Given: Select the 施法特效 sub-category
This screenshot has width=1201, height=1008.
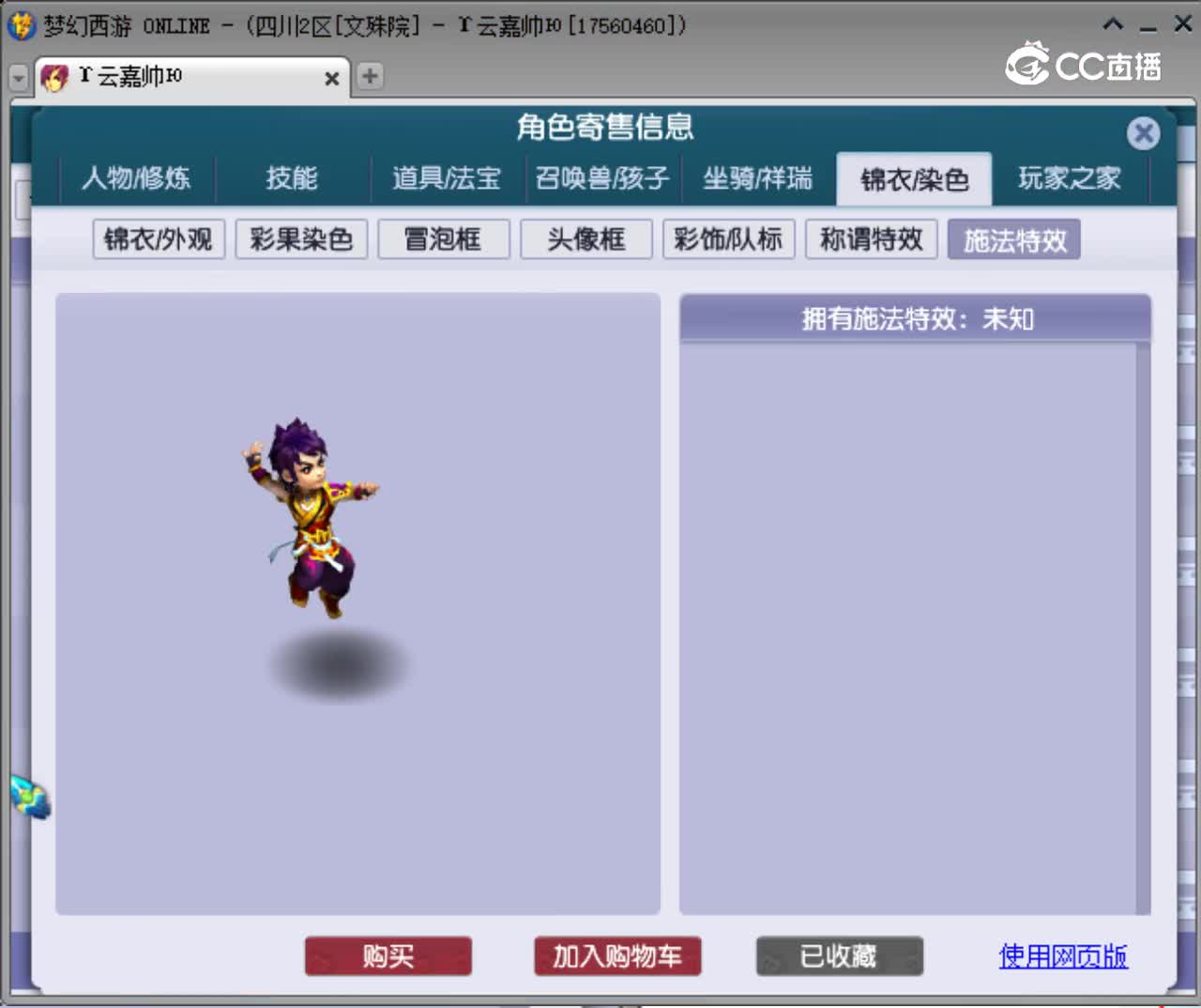Looking at the screenshot, I should [1014, 239].
